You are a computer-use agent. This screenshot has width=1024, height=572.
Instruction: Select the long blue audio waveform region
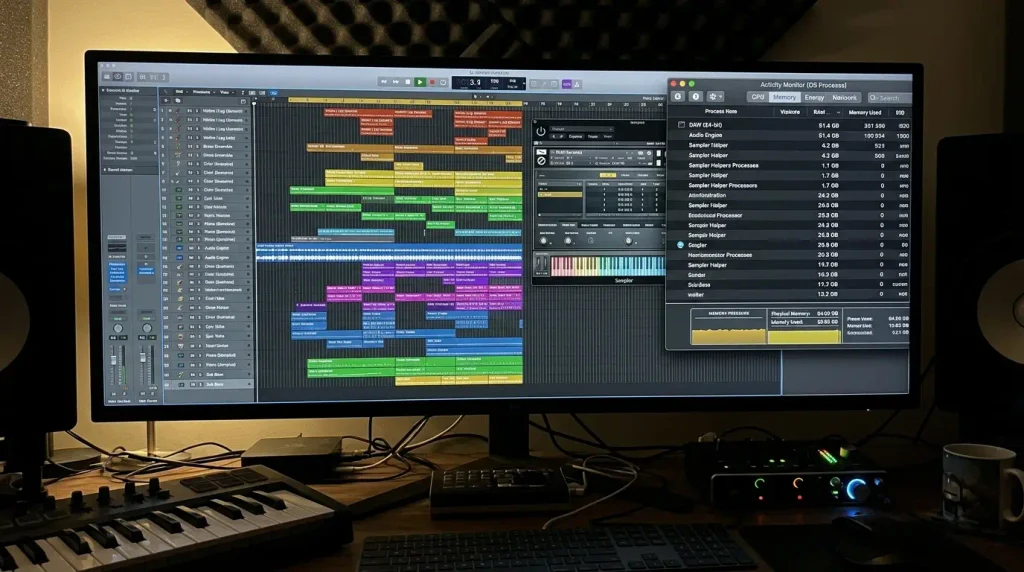389,253
